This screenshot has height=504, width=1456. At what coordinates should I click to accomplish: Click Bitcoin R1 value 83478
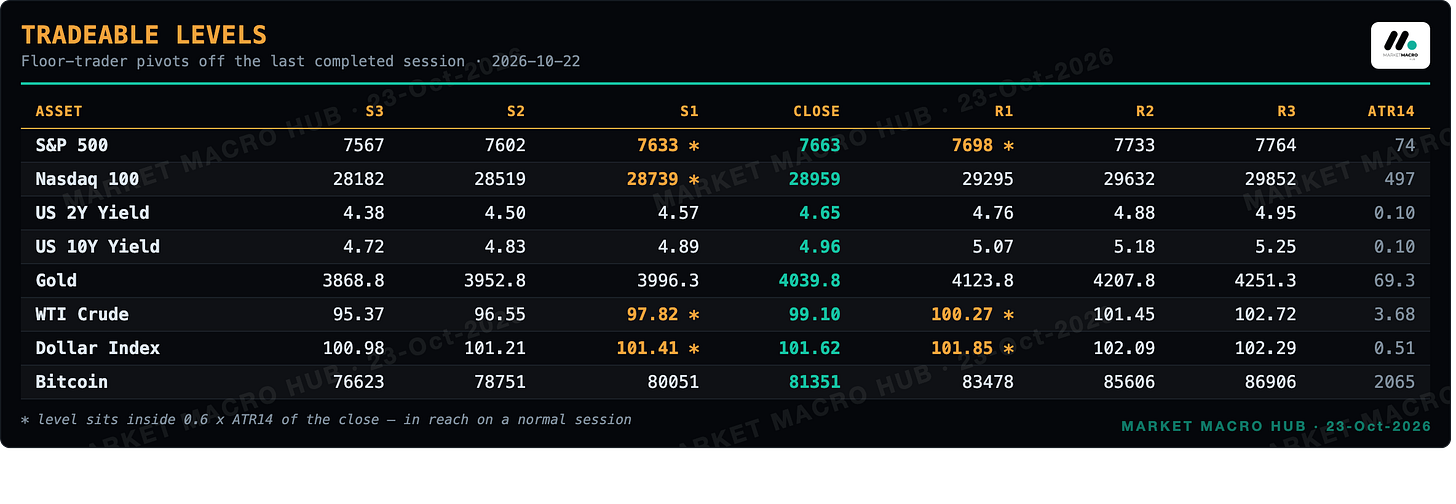pos(988,382)
